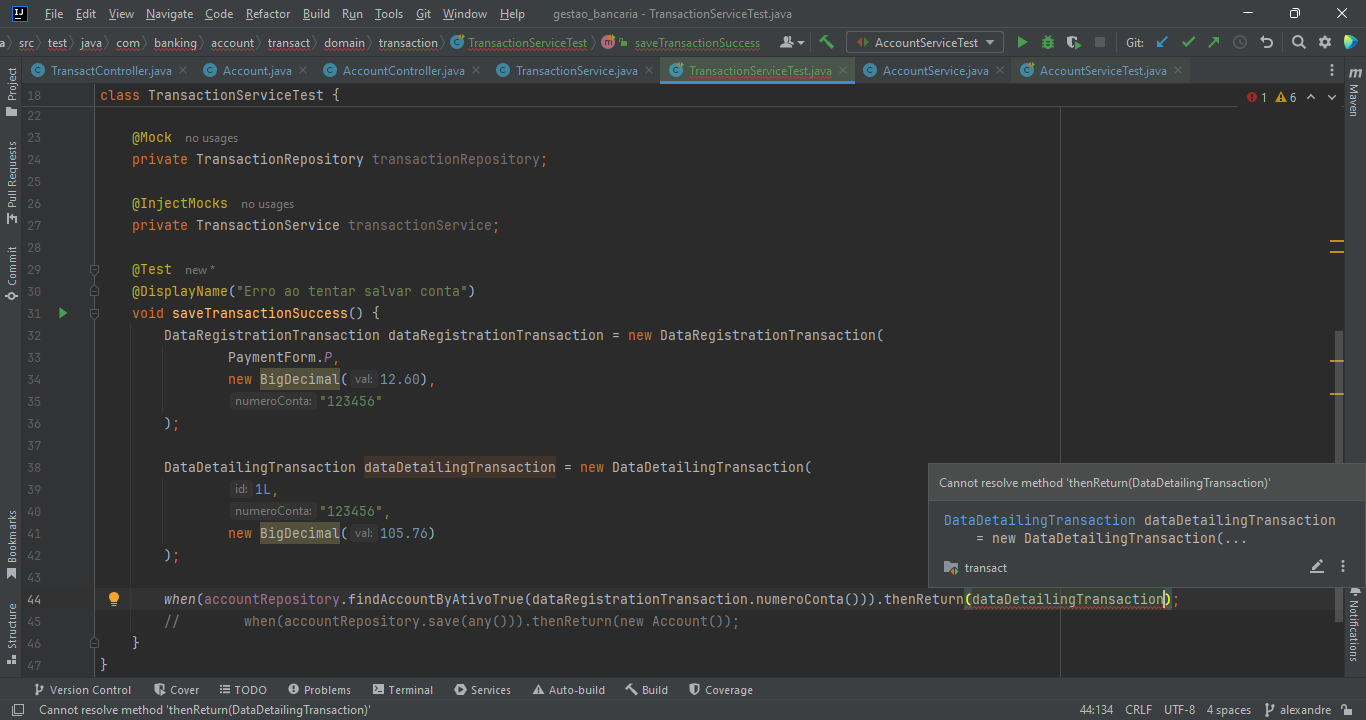Open IDE settings gear icon
1366x720 pixels.
click(1325, 42)
